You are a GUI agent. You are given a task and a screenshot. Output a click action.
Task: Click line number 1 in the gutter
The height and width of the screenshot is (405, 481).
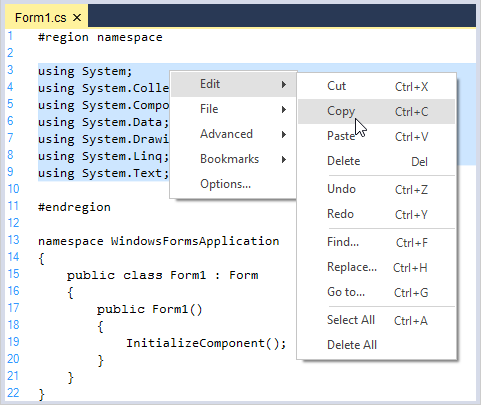click(x=10, y=36)
